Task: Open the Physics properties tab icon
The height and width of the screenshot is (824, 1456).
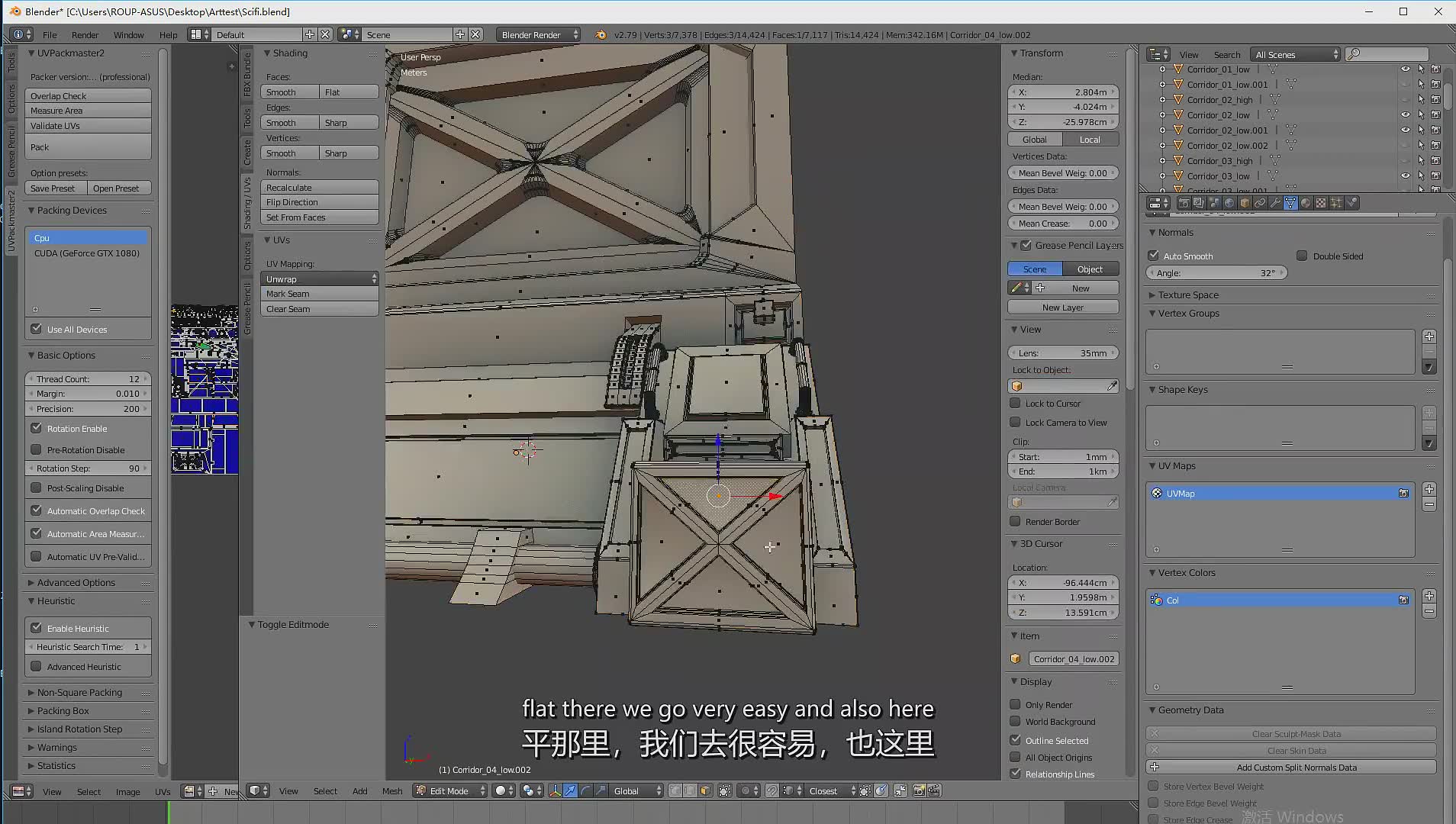Action: [x=1351, y=203]
